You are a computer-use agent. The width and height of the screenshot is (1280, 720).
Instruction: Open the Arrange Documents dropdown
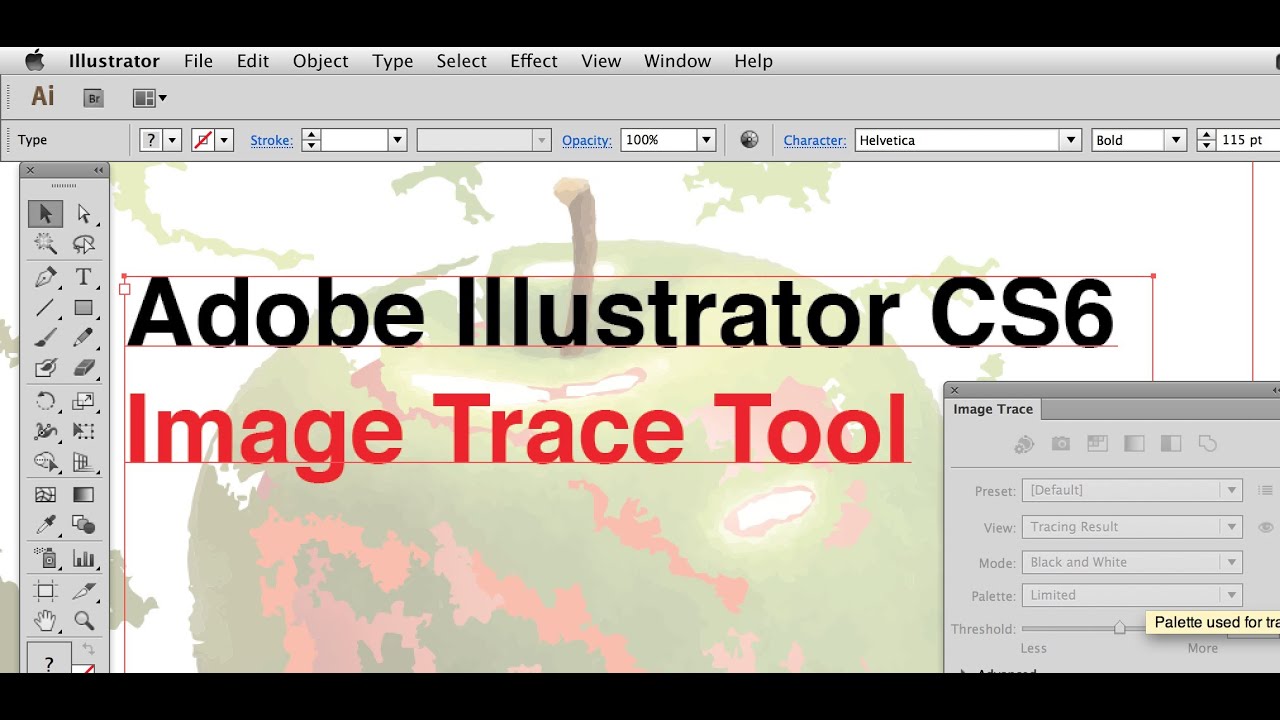tap(150, 98)
